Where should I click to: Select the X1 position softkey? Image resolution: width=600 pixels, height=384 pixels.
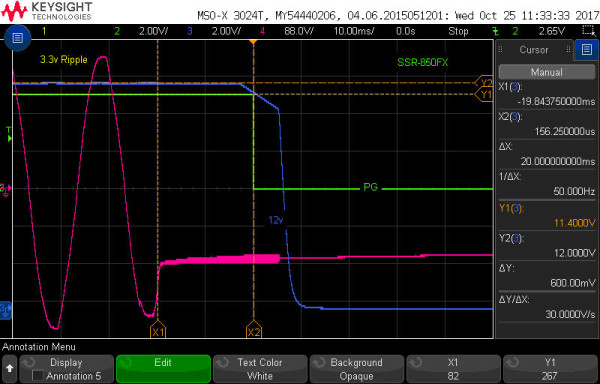coord(453,369)
